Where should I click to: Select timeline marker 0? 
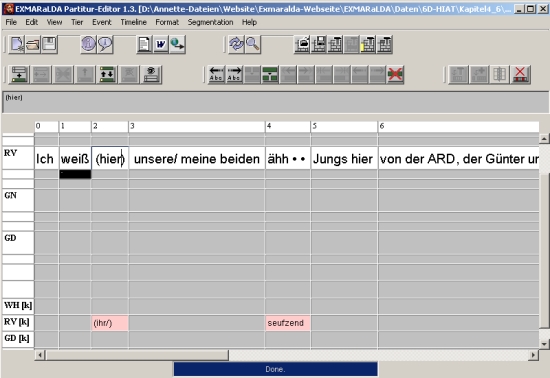46,126
